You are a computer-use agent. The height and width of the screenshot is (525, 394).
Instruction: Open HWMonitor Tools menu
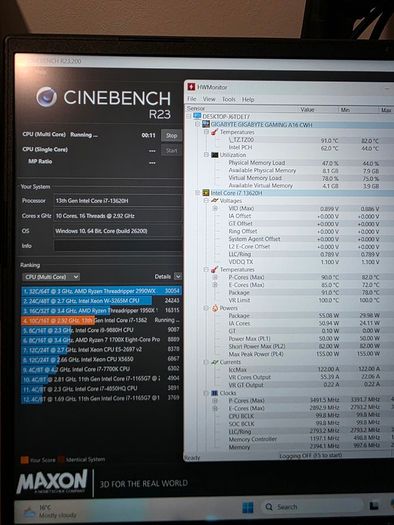229,99
